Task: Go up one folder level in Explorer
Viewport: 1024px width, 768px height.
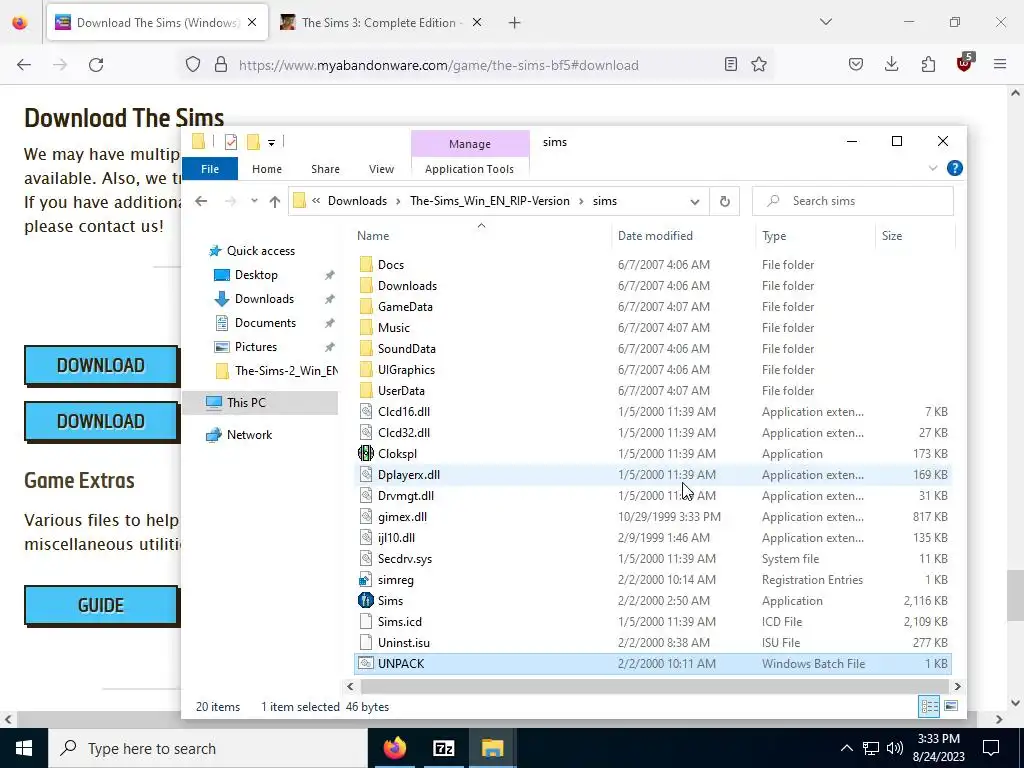Action: click(275, 201)
